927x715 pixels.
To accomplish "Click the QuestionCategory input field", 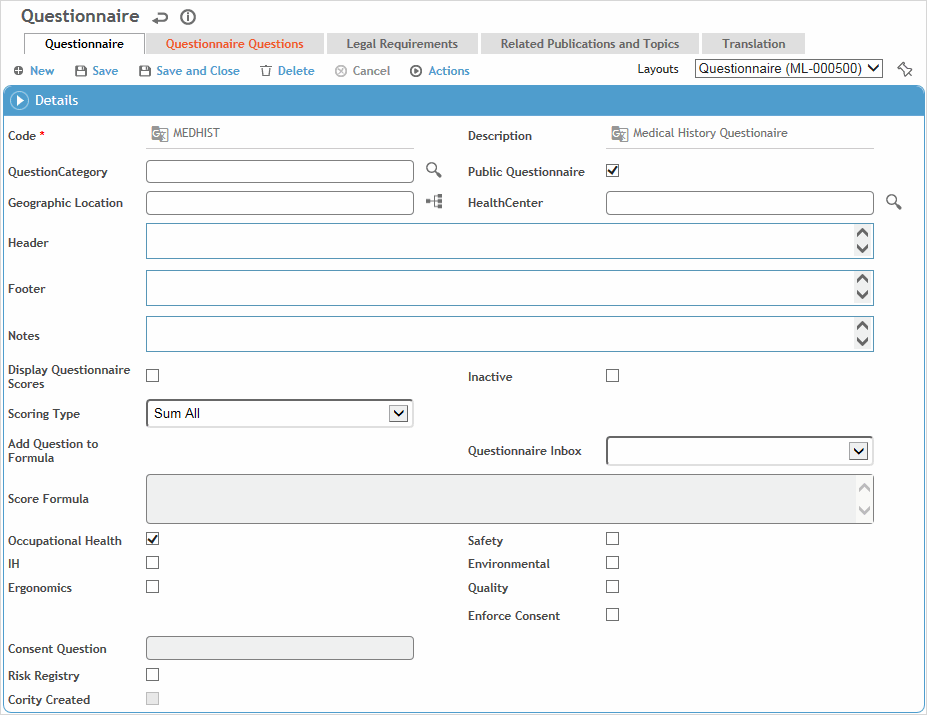I will point(280,172).
